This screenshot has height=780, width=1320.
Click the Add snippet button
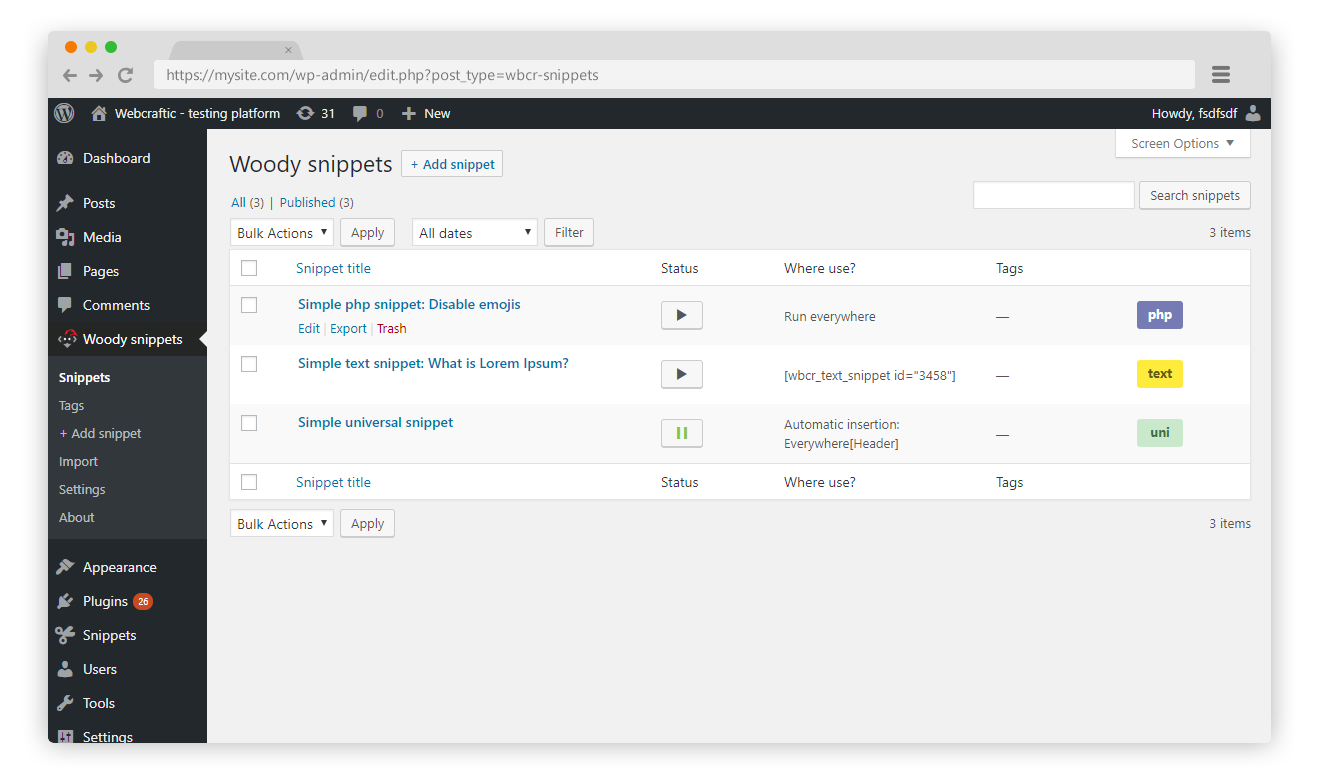point(452,164)
